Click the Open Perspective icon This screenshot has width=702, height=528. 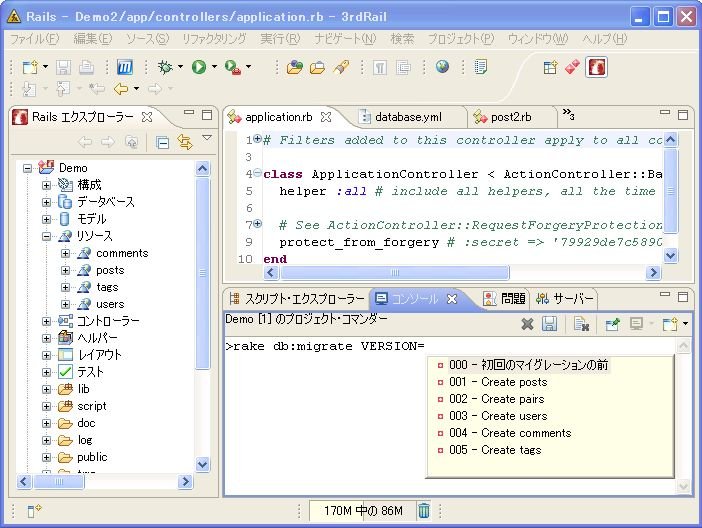pyautogui.click(x=550, y=67)
